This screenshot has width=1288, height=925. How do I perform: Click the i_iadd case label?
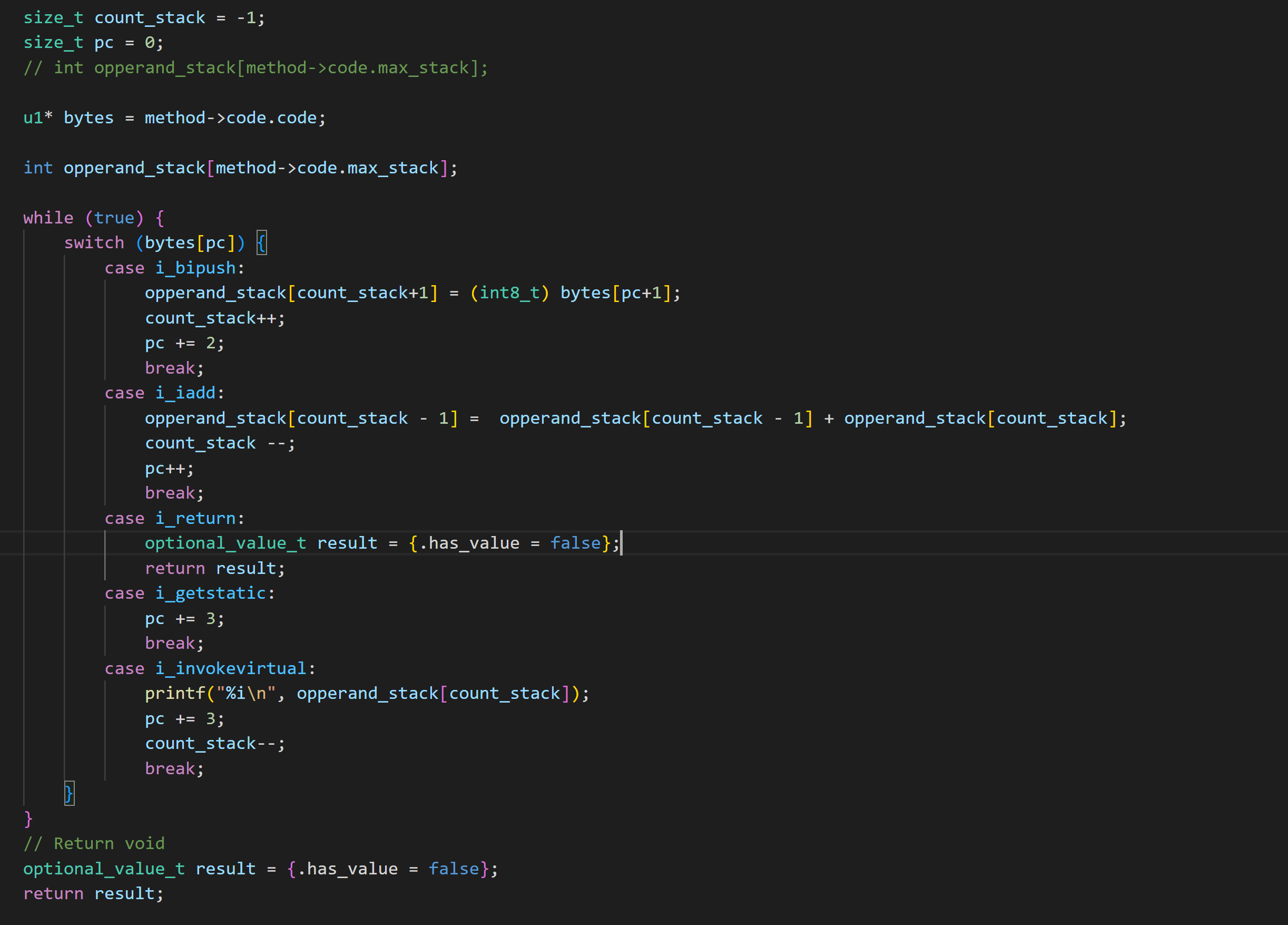(185, 393)
